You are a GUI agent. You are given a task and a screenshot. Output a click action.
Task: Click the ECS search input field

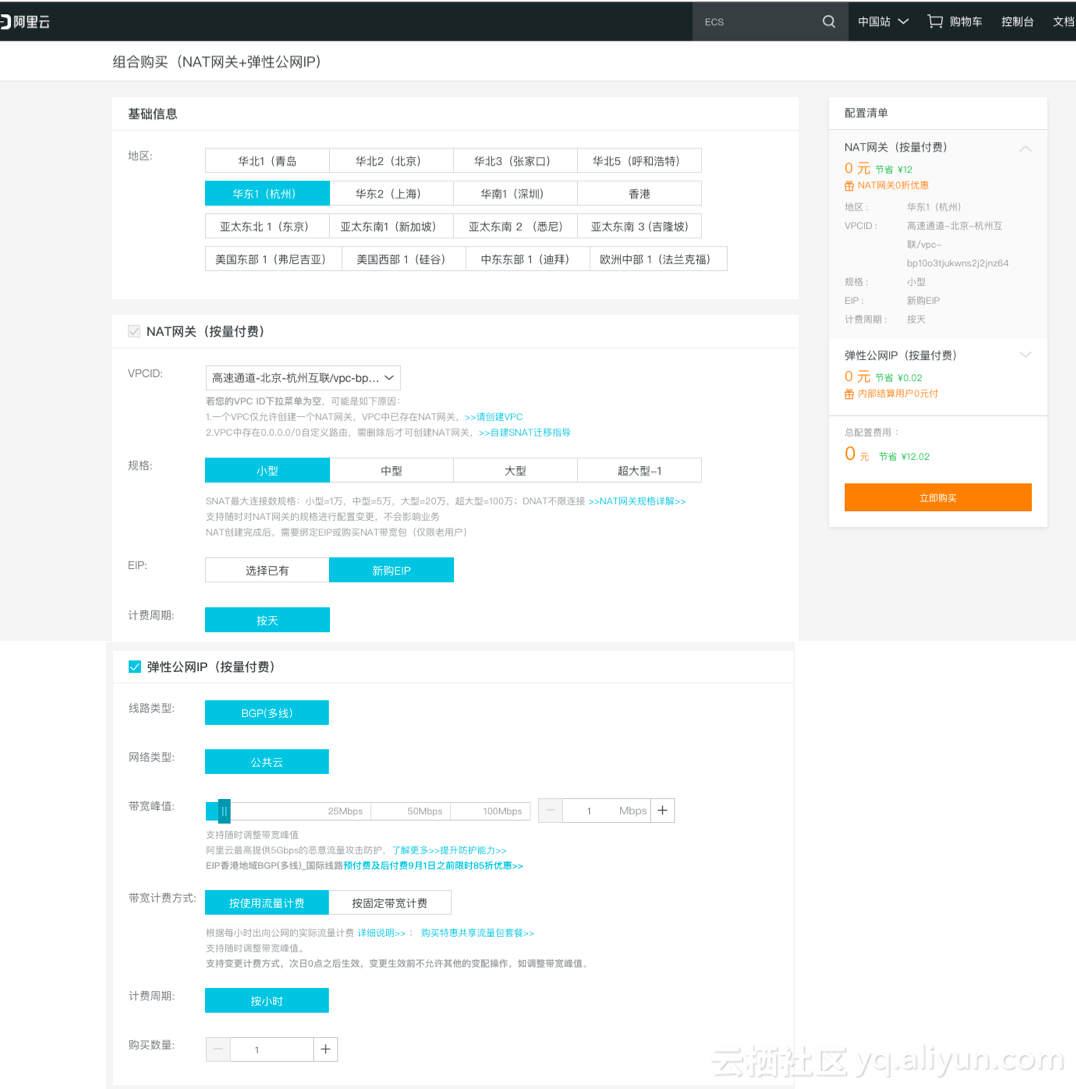click(757, 22)
